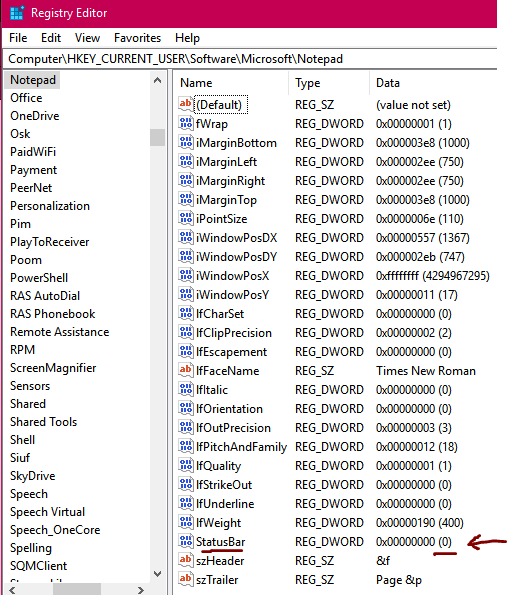Click the DWORD icon next to fWrap
The width and height of the screenshot is (507, 595).
coord(185,123)
